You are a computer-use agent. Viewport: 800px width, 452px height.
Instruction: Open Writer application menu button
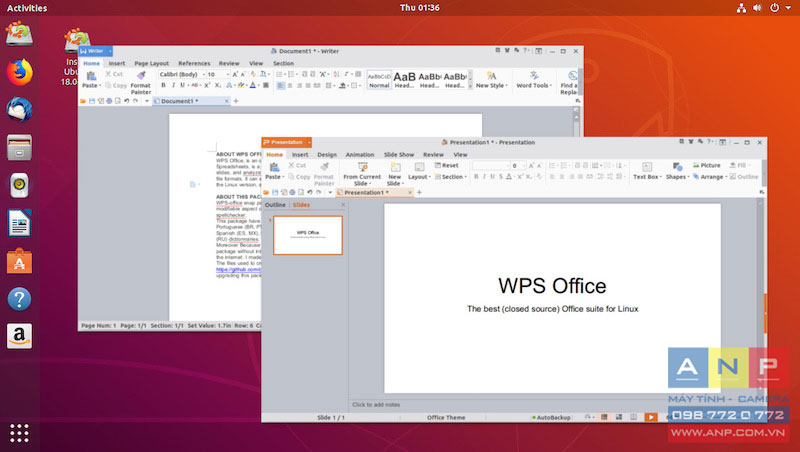95,51
